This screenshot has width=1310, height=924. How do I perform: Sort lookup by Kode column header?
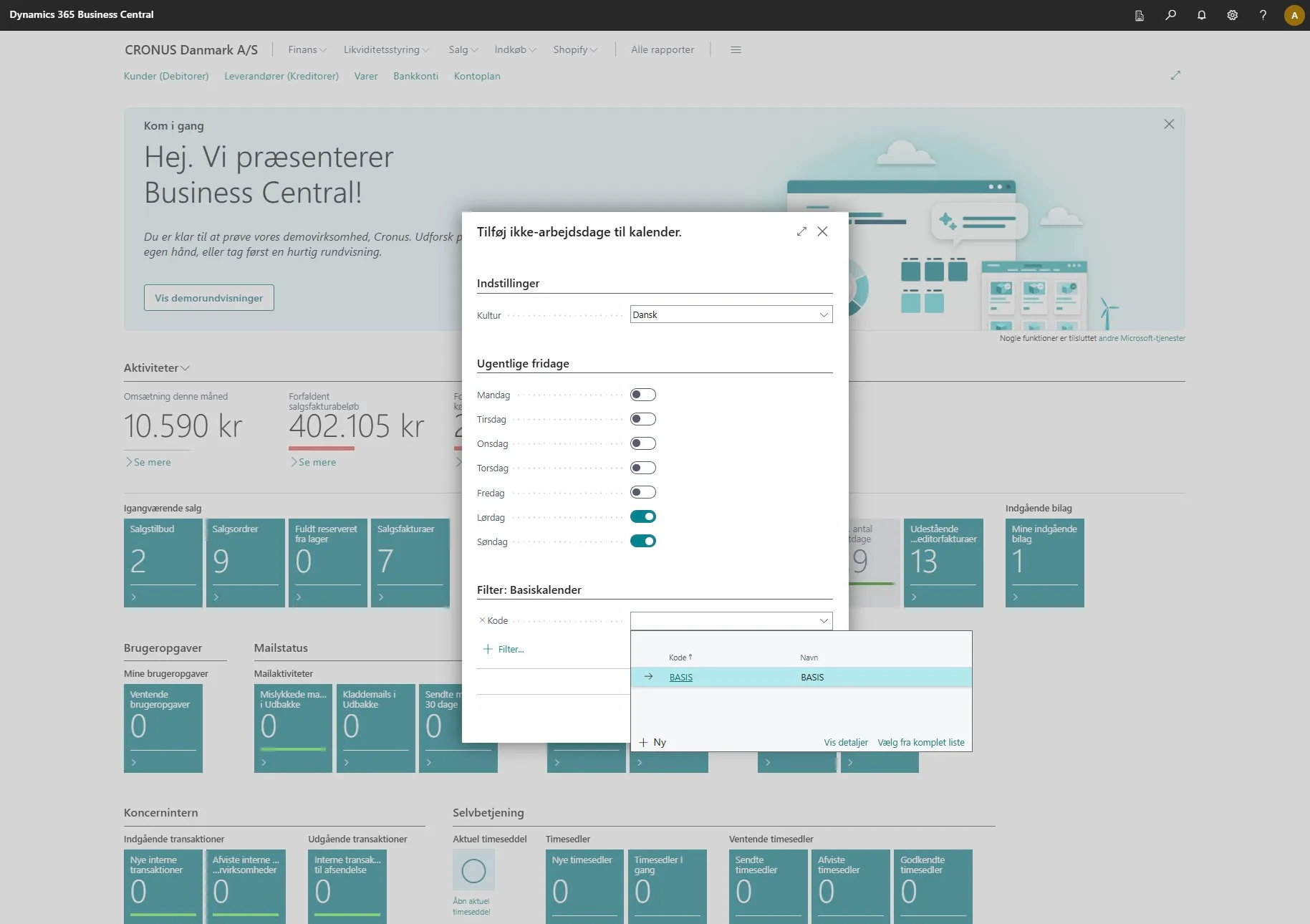click(680, 658)
